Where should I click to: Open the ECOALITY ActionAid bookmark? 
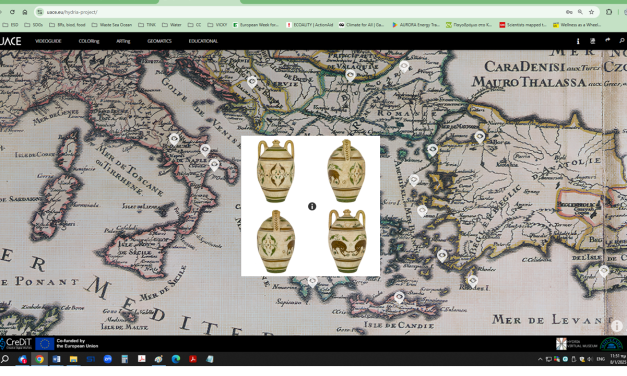310,25
